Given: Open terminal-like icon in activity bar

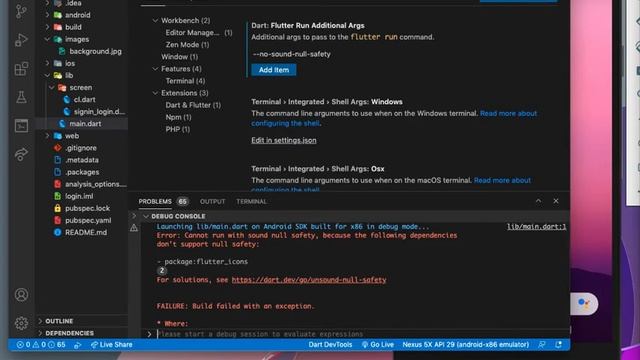Looking at the screenshot, I should [x=21, y=126].
